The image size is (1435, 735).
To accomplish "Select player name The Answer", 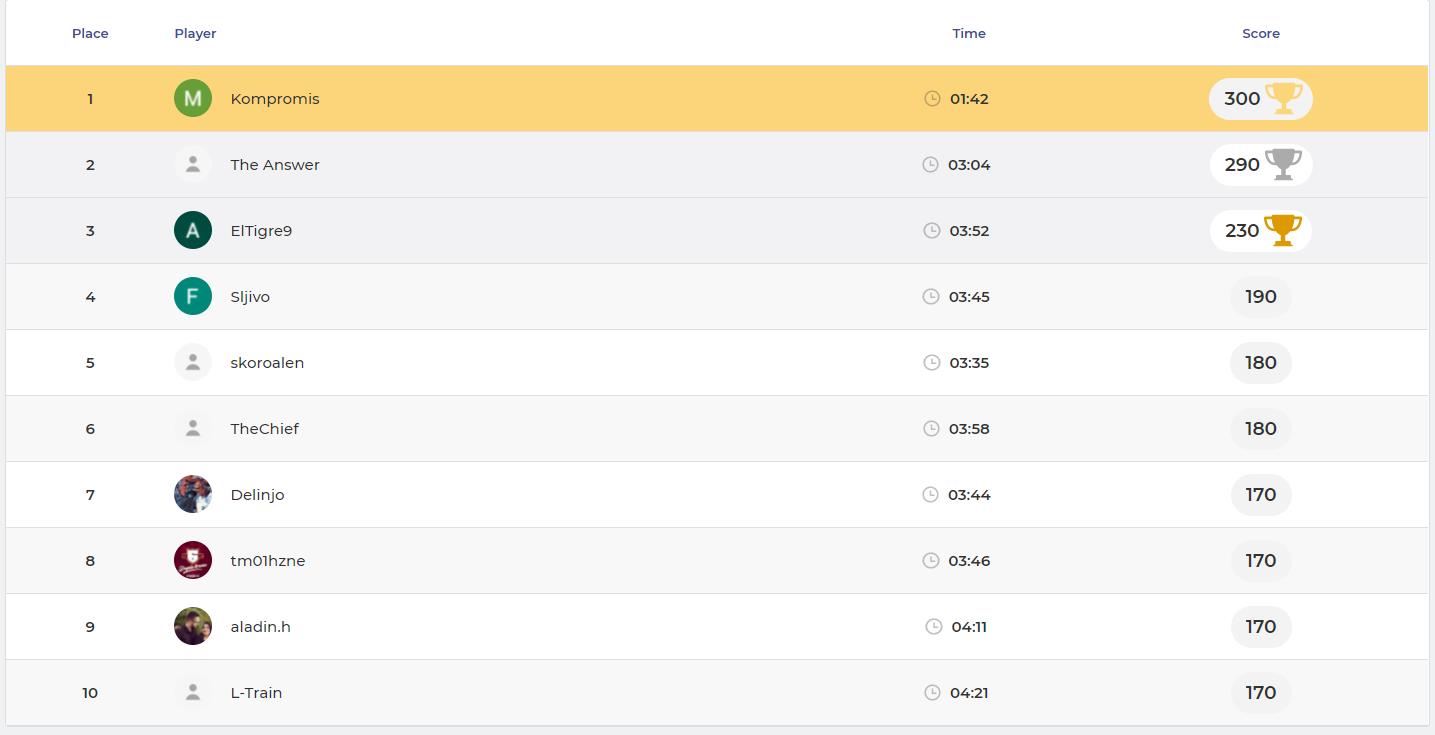I will [275, 165].
